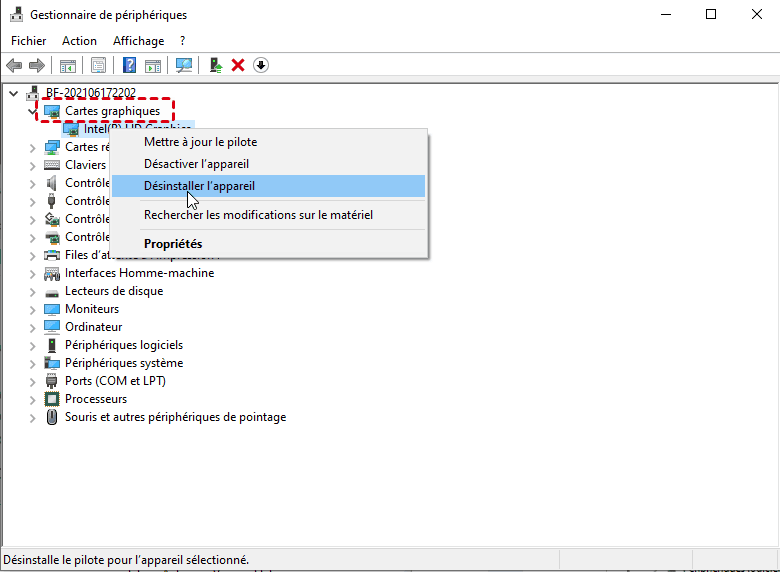This screenshot has height=572, width=780.
Task: Choose Propriétés in the context menu
Action: tap(269, 244)
